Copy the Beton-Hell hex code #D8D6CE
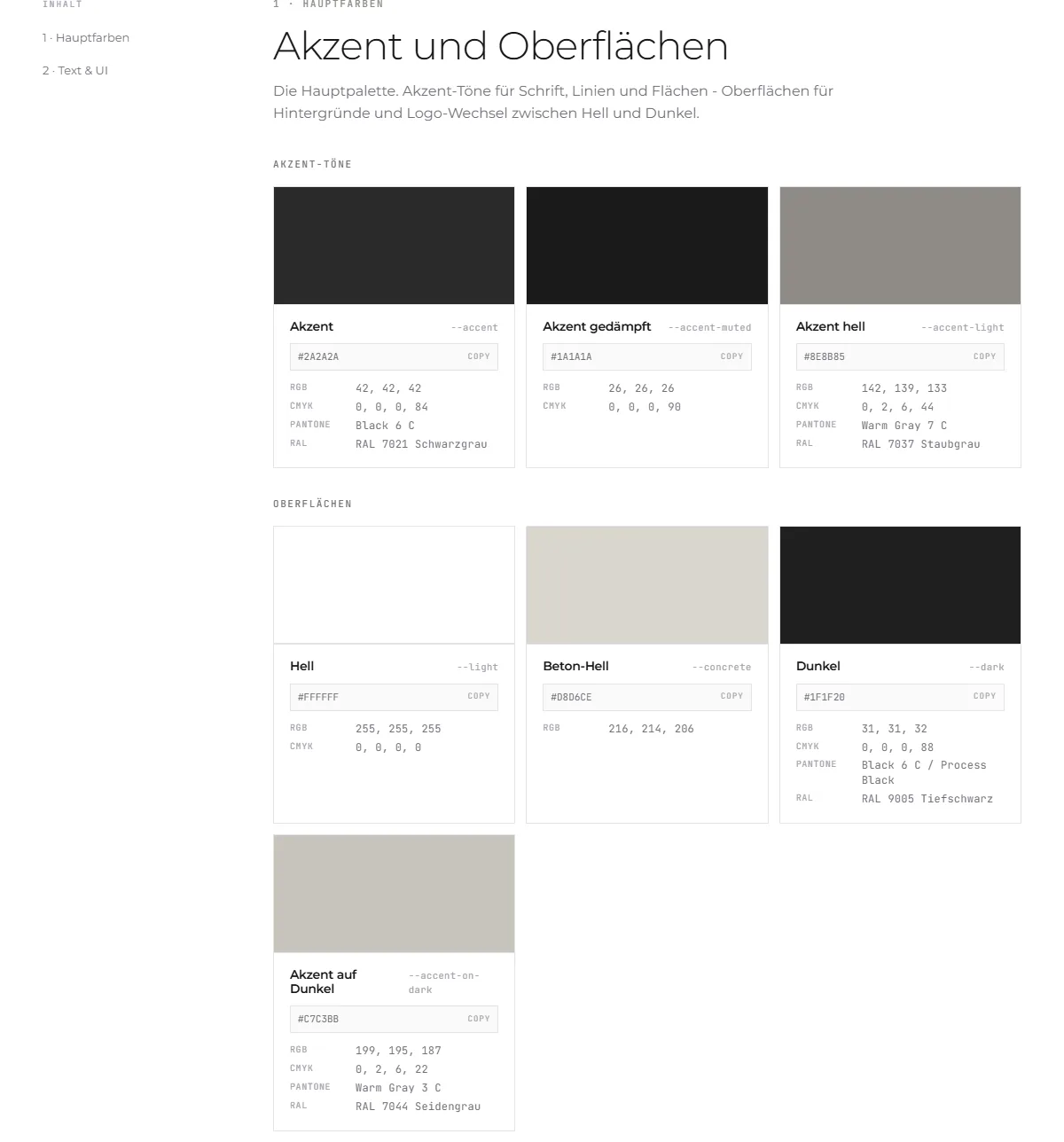This screenshot has width=1064, height=1142. [731, 696]
